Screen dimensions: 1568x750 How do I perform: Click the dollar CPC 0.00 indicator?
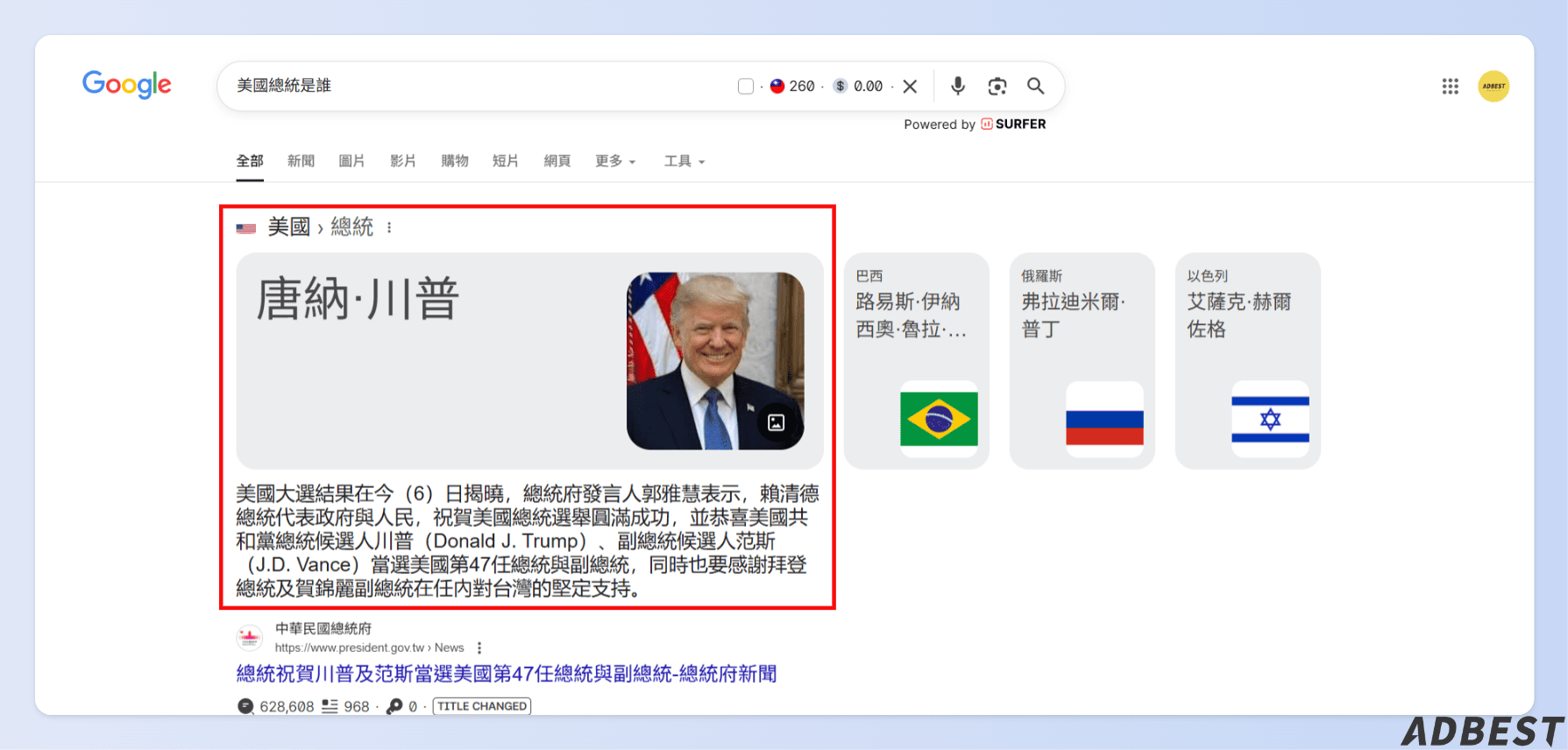858,86
